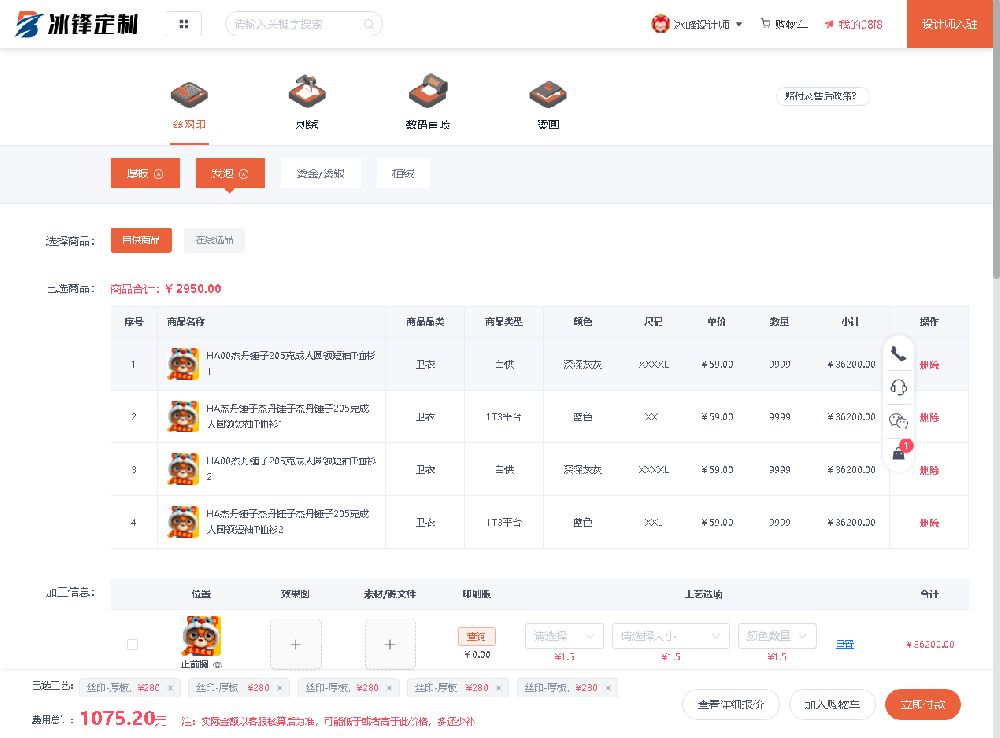Open the phone contact icon in floating sidebar
Viewport: 1000px width, 738px height.
898,352
